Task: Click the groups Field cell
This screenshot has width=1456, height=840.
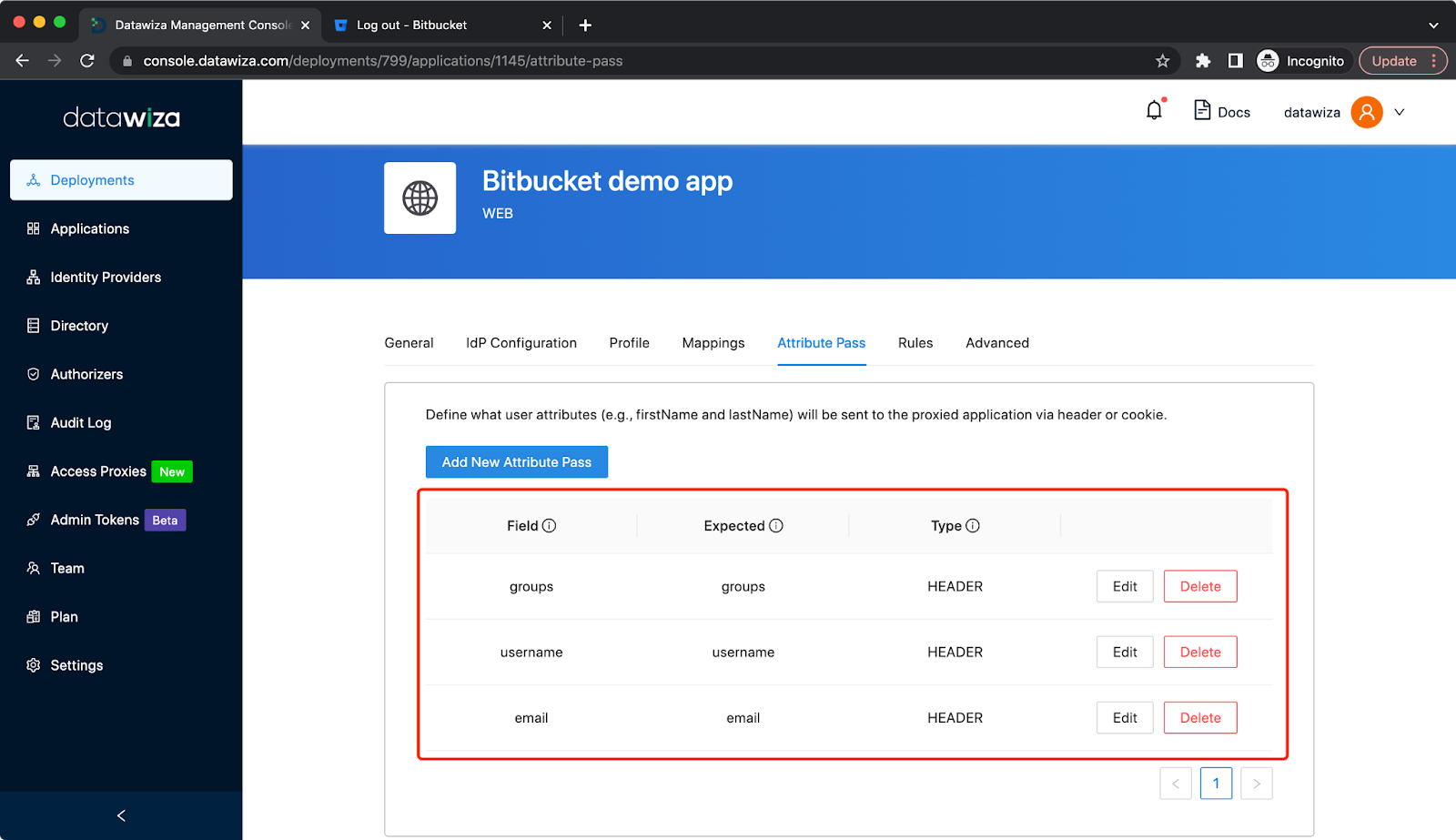Action: tap(531, 587)
